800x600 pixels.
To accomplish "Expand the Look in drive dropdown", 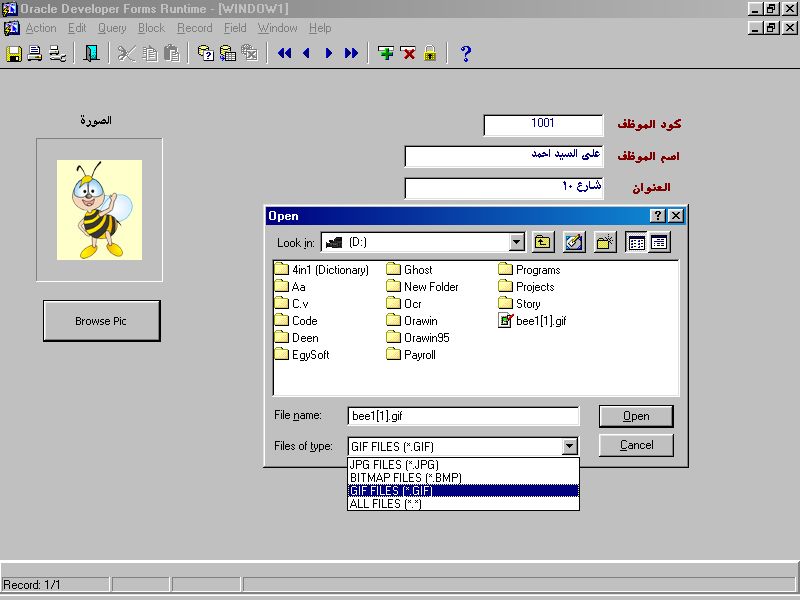I will (x=516, y=242).
